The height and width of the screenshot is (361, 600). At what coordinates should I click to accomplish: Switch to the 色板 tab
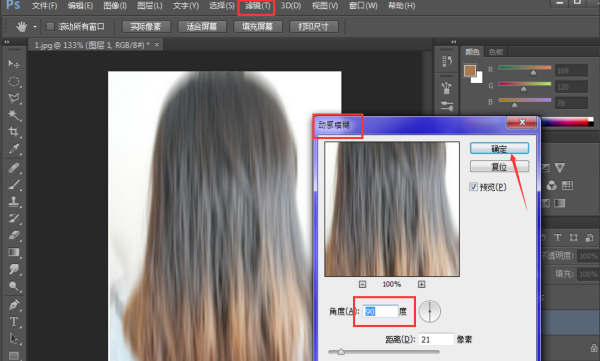(x=496, y=52)
